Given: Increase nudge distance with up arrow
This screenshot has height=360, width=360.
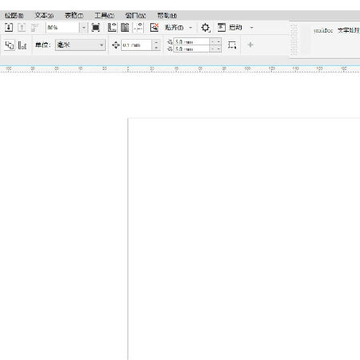Looking at the screenshot, I should coord(156,43).
